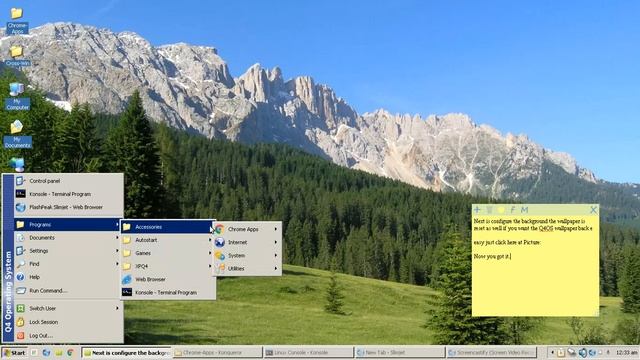The image size is (640, 360).
Task: Expand the System submenu entry
Action: (247, 255)
